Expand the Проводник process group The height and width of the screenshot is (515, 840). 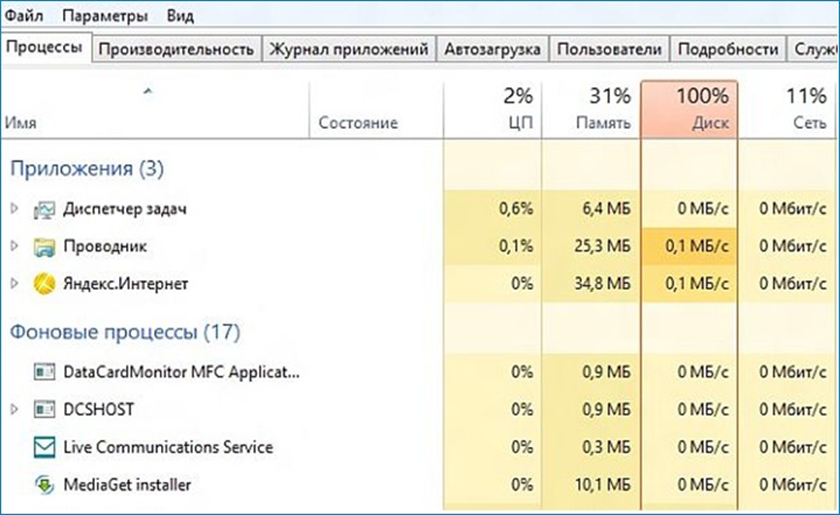point(15,246)
